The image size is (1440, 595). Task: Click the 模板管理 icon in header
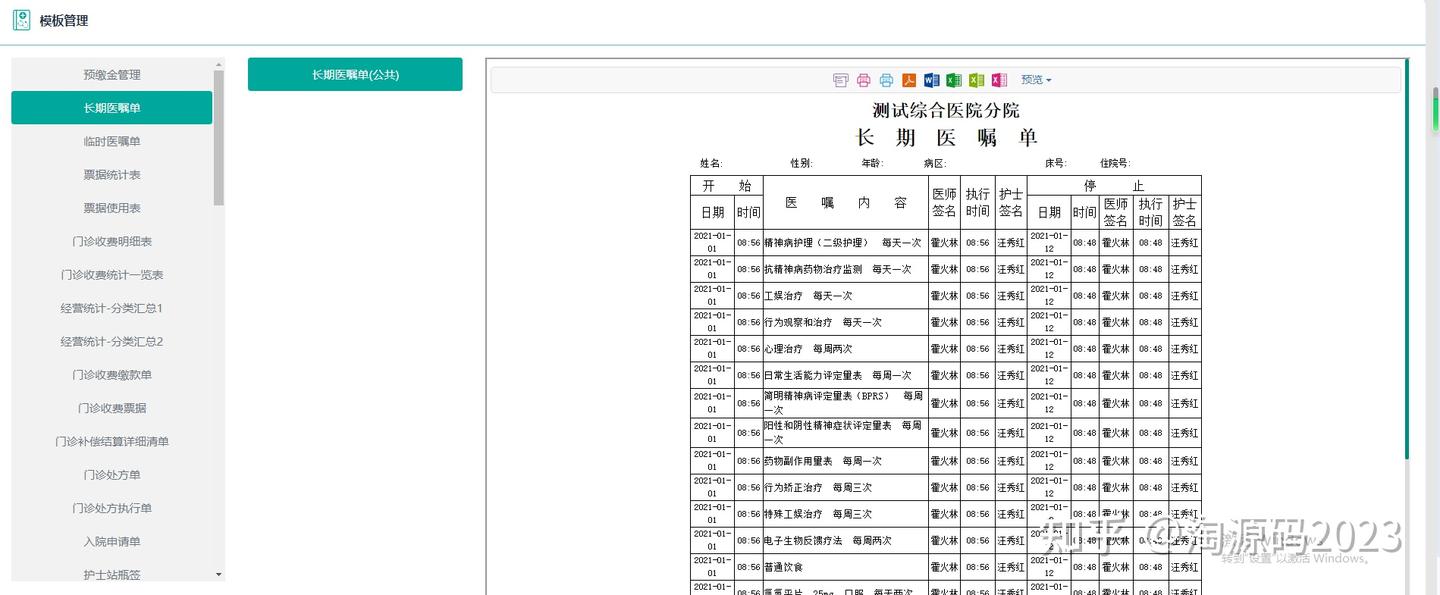pos(21,20)
